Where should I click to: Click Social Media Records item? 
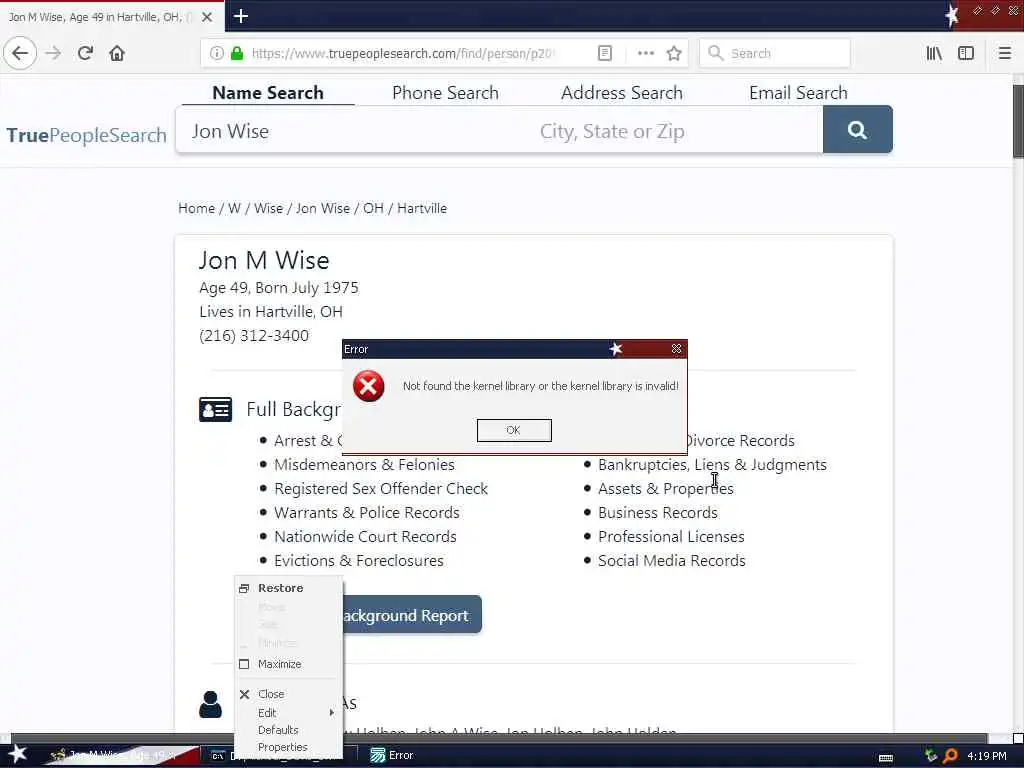671,560
